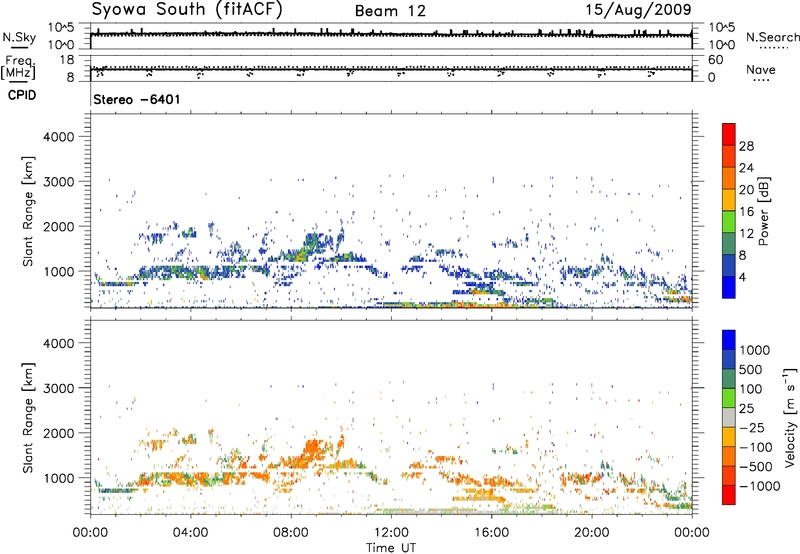
Task: Click the 4000 tick of power panel
Action: [59, 137]
